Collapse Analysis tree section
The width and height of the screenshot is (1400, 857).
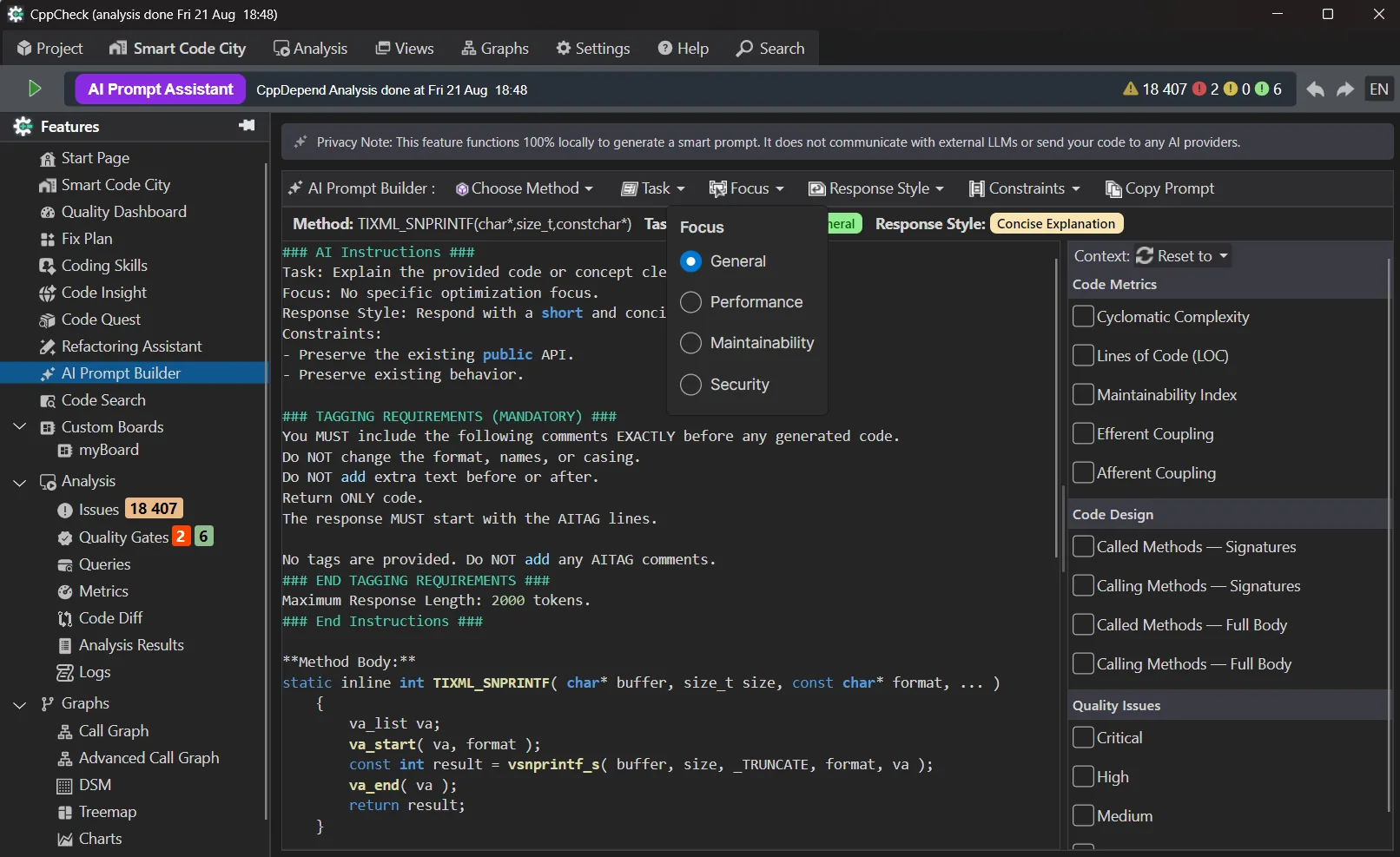[20, 482]
